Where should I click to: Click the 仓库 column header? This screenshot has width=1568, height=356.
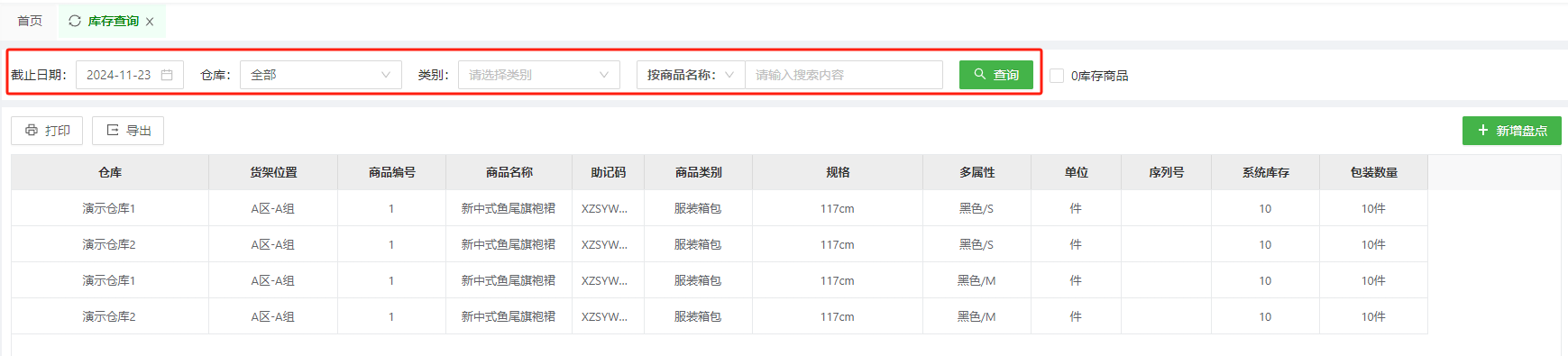(110, 172)
